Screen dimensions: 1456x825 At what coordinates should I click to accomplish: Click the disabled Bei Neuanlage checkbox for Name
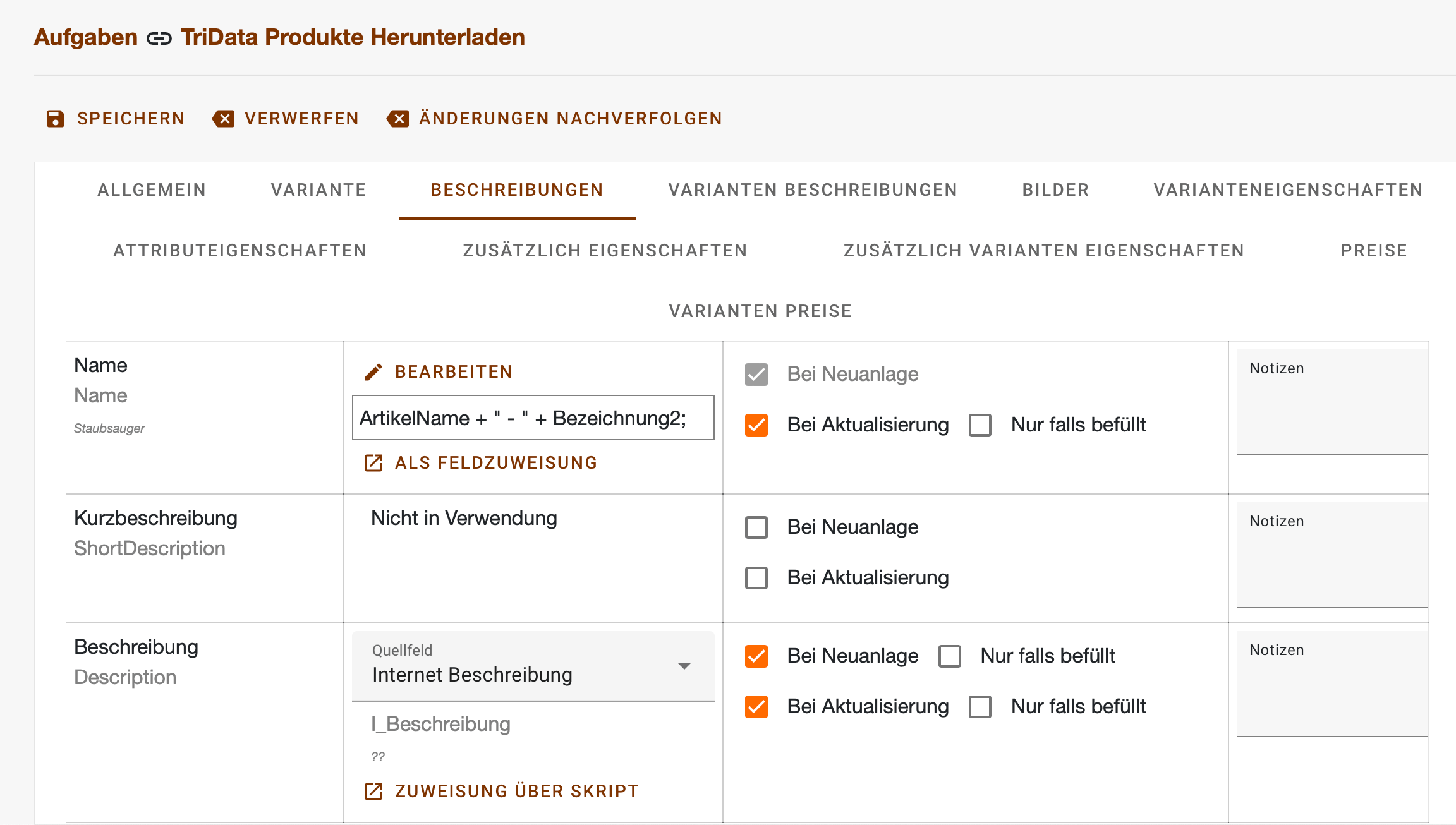[756, 375]
